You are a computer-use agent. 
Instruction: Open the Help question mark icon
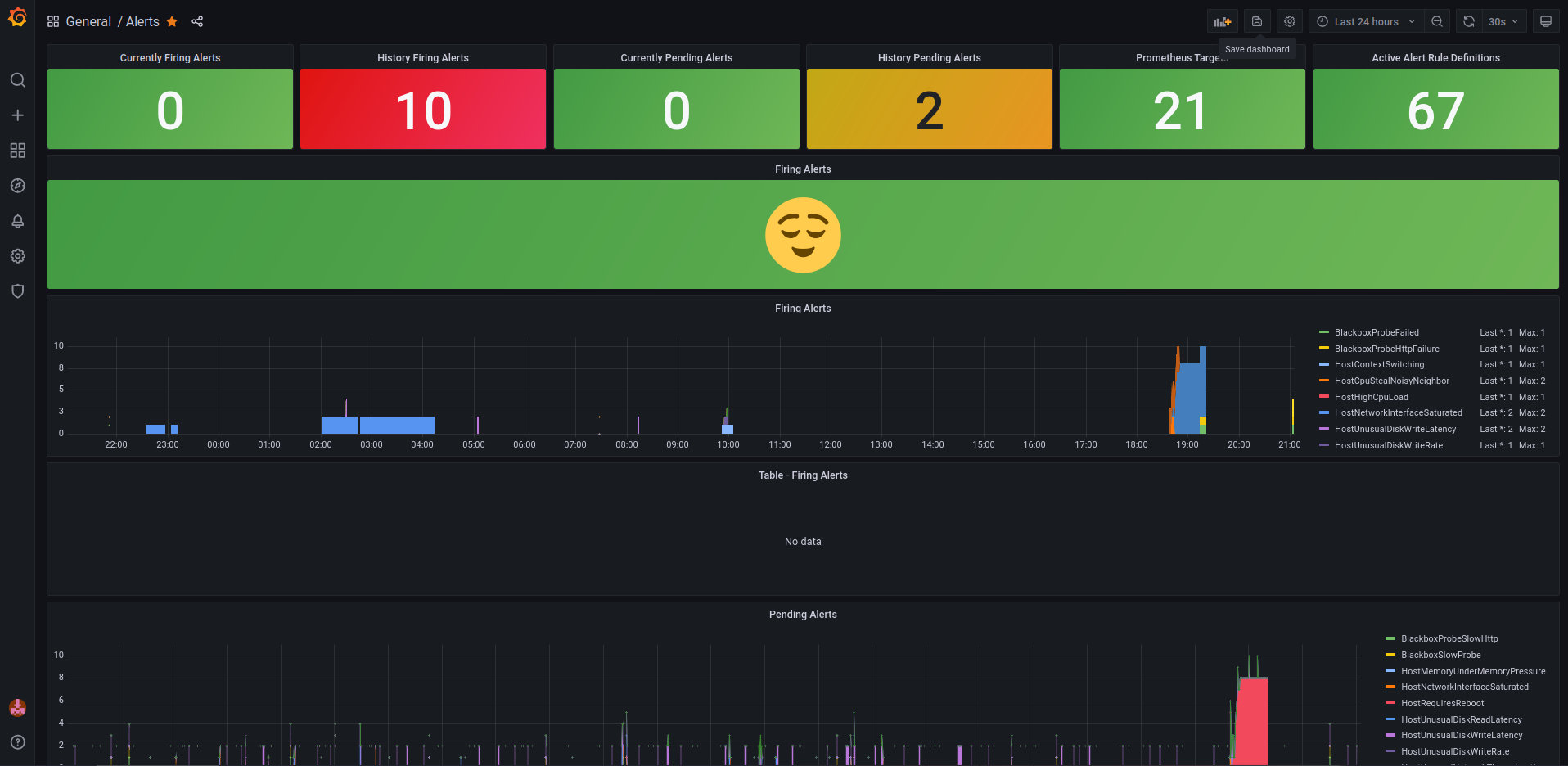point(17,742)
